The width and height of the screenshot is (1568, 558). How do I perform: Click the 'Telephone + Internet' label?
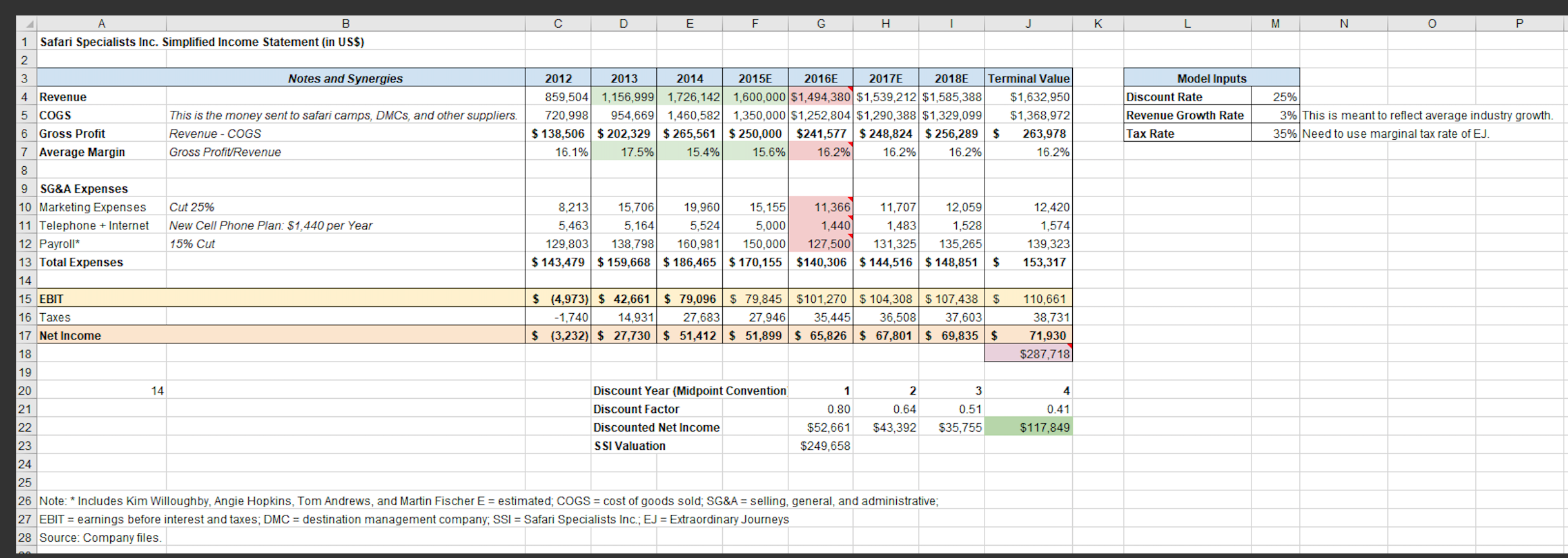click(102, 225)
